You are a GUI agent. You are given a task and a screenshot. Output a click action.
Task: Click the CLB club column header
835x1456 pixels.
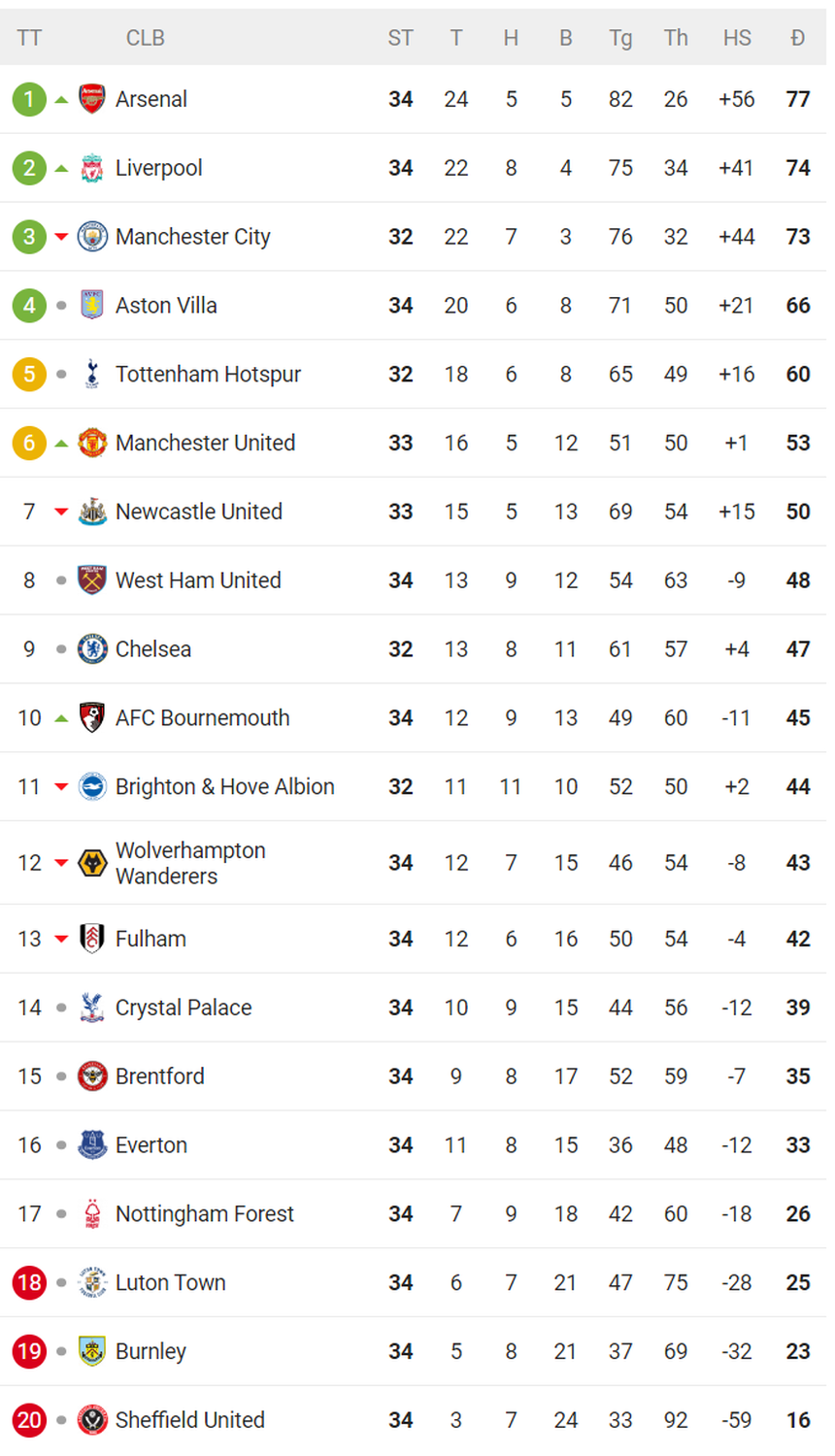(146, 38)
